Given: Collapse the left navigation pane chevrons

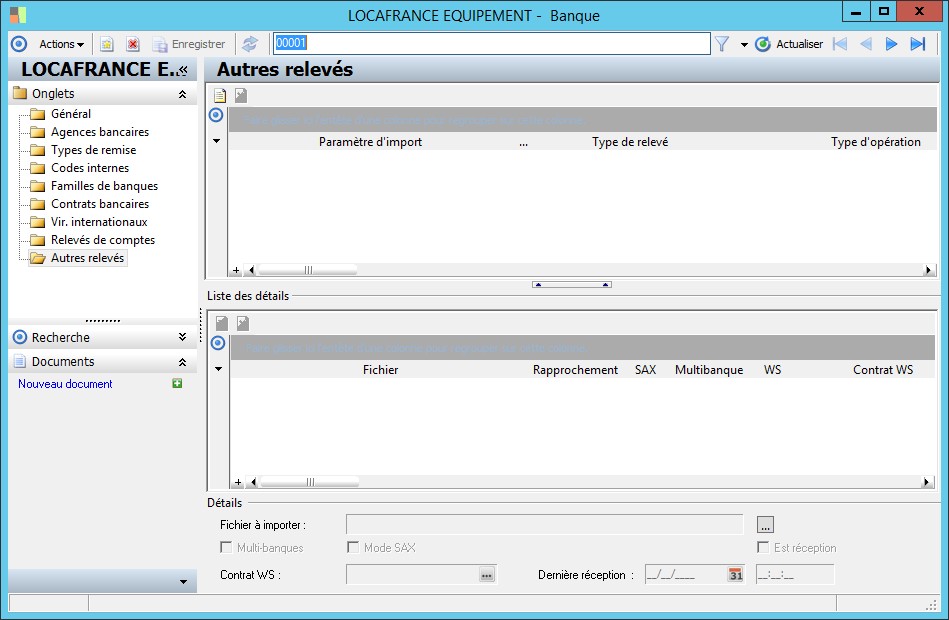Looking at the screenshot, I should (183, 70).
